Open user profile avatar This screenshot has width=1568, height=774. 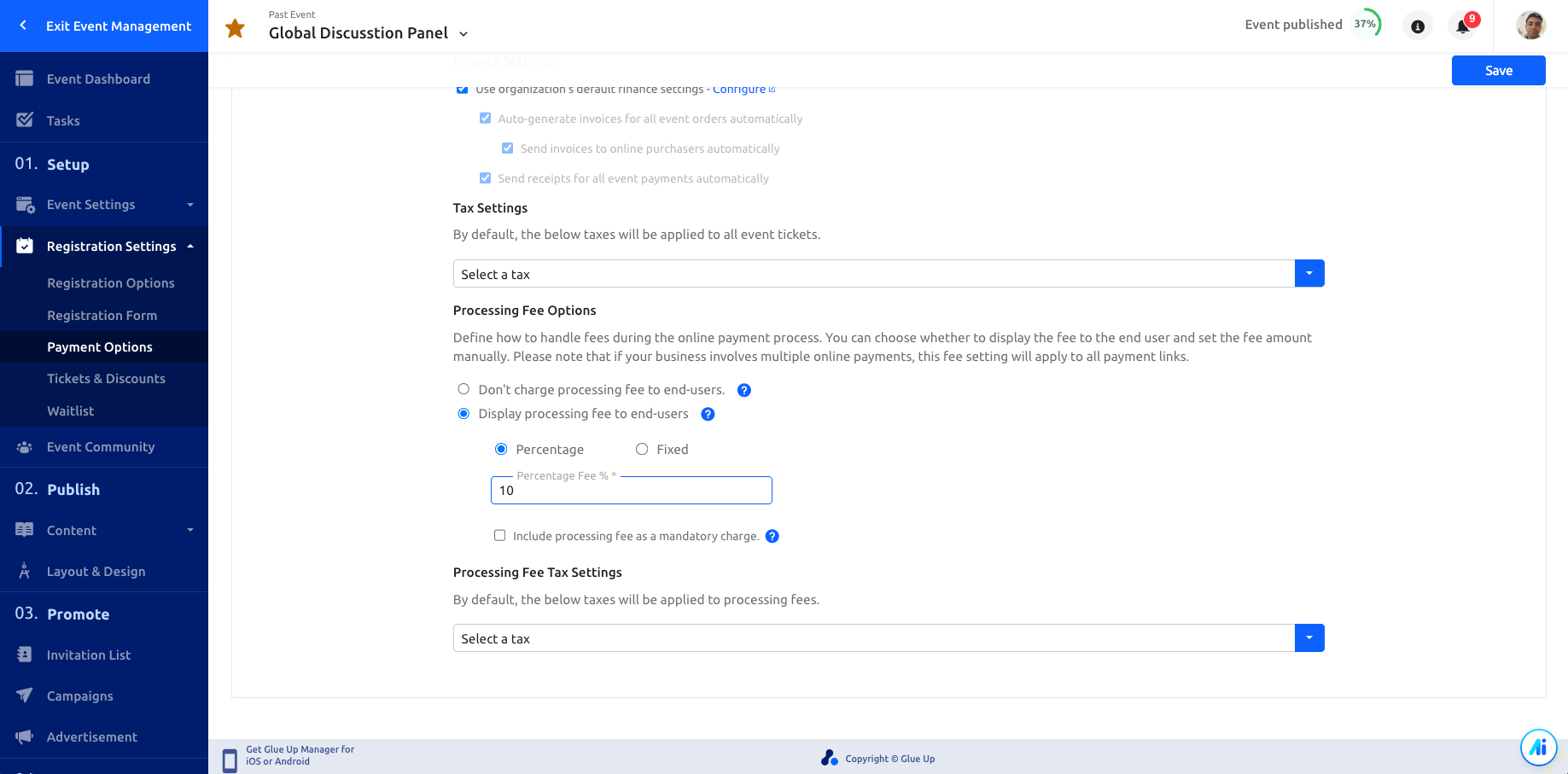[x=1531, y=26]
